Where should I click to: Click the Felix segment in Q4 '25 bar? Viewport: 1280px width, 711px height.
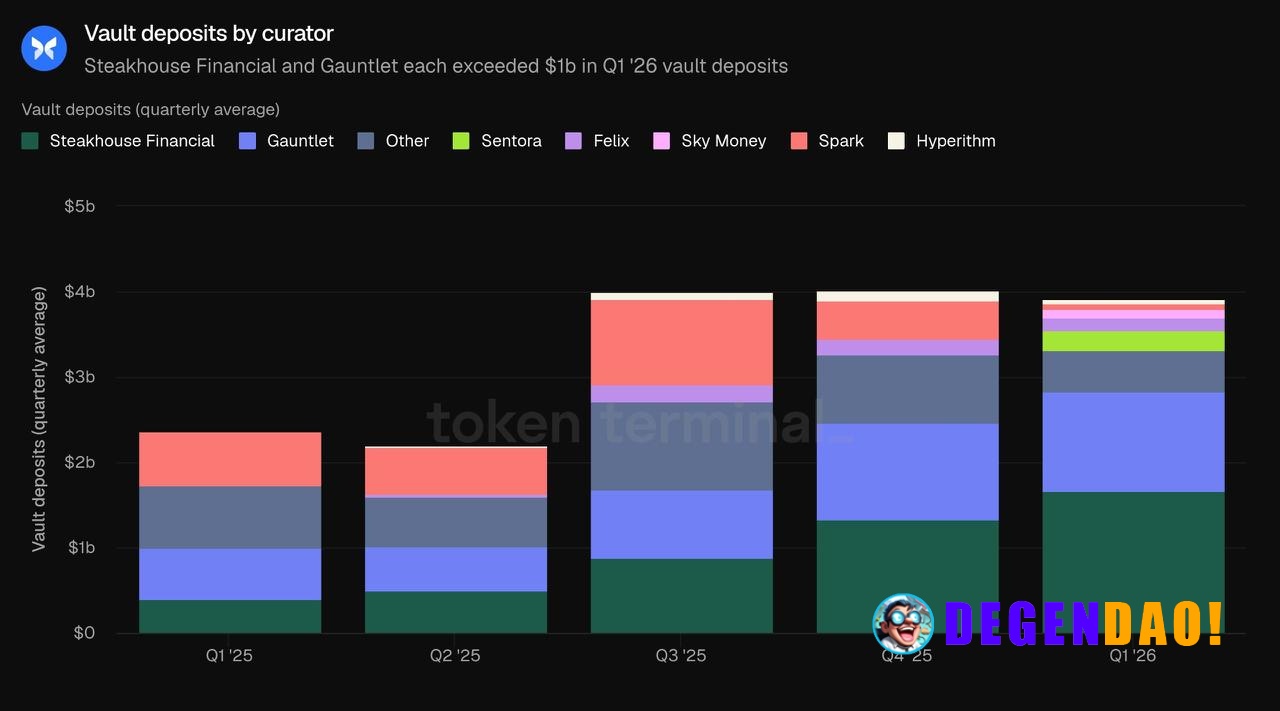[x=908, y=348]
